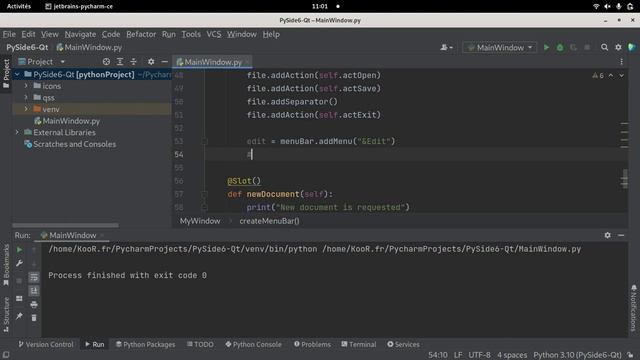This screenshot has width=640, height=360.
Task: Click MyWindow breadcrumb
Action: click(200, 221)
